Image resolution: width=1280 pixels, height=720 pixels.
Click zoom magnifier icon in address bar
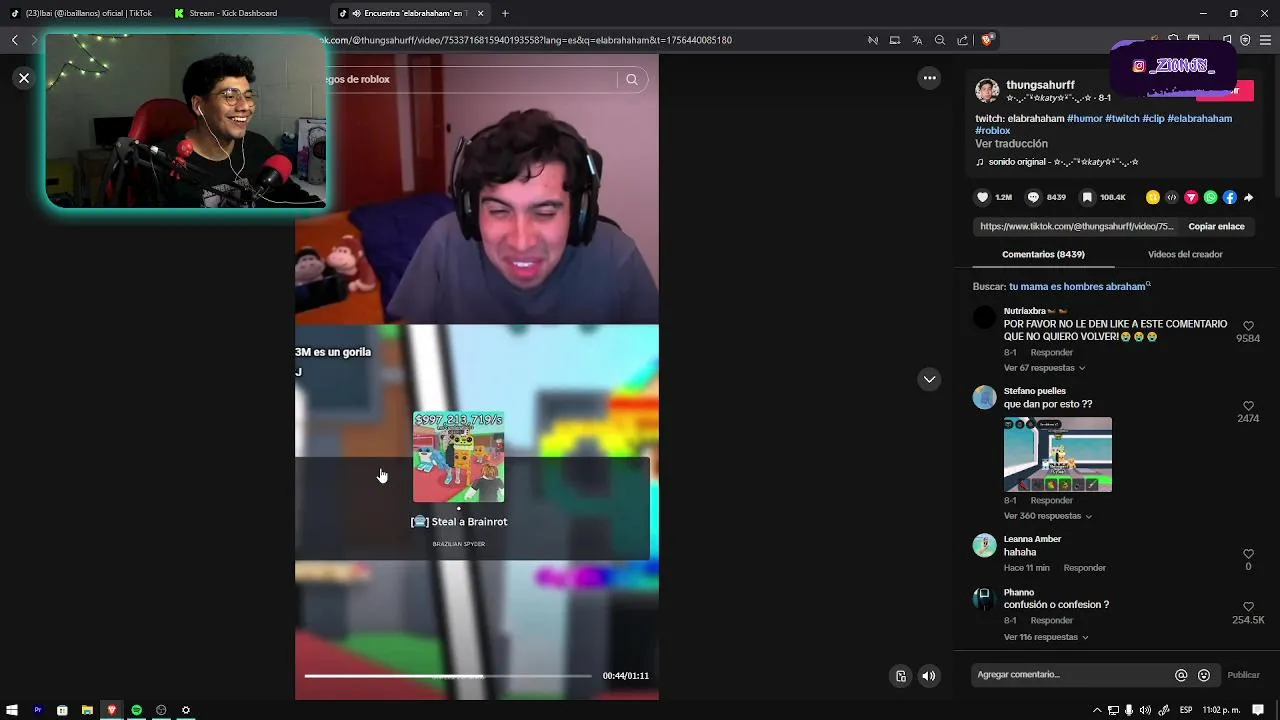940,40
